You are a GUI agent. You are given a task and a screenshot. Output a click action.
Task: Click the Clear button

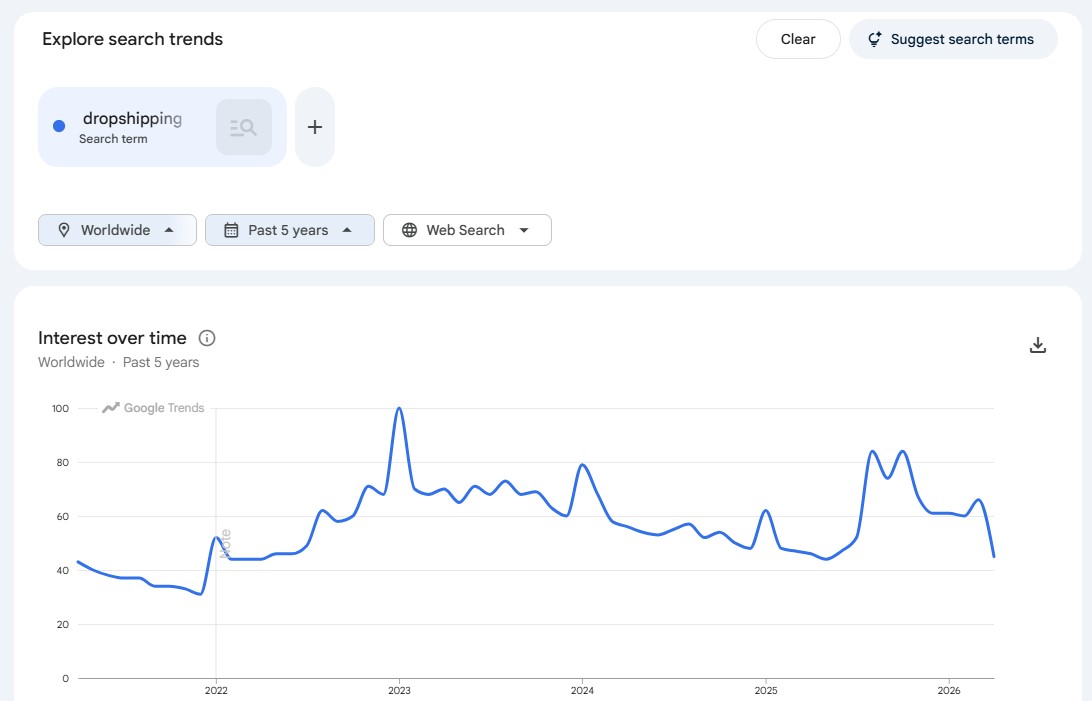point(797,38)
